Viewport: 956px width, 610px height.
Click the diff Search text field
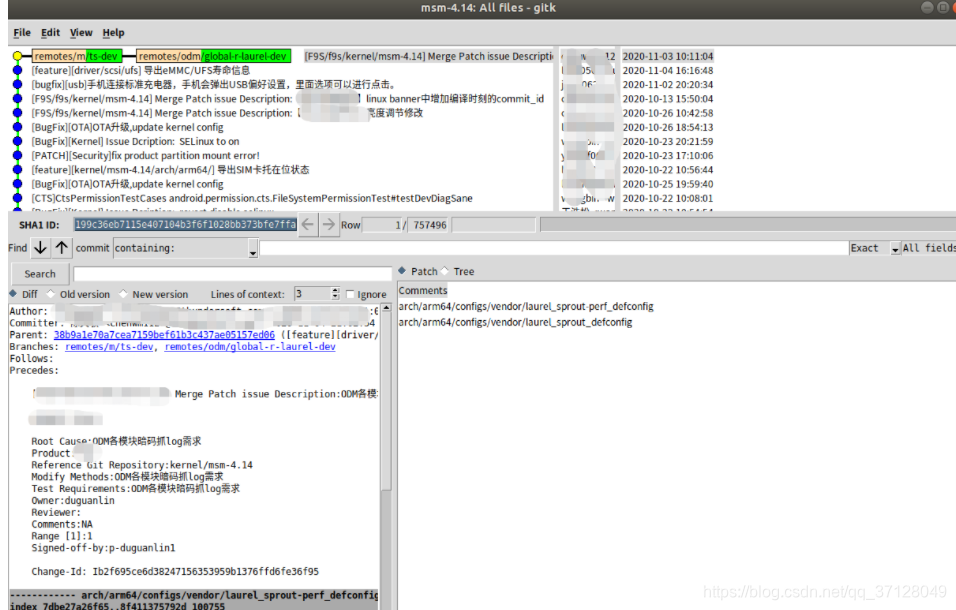click(232, 274)
